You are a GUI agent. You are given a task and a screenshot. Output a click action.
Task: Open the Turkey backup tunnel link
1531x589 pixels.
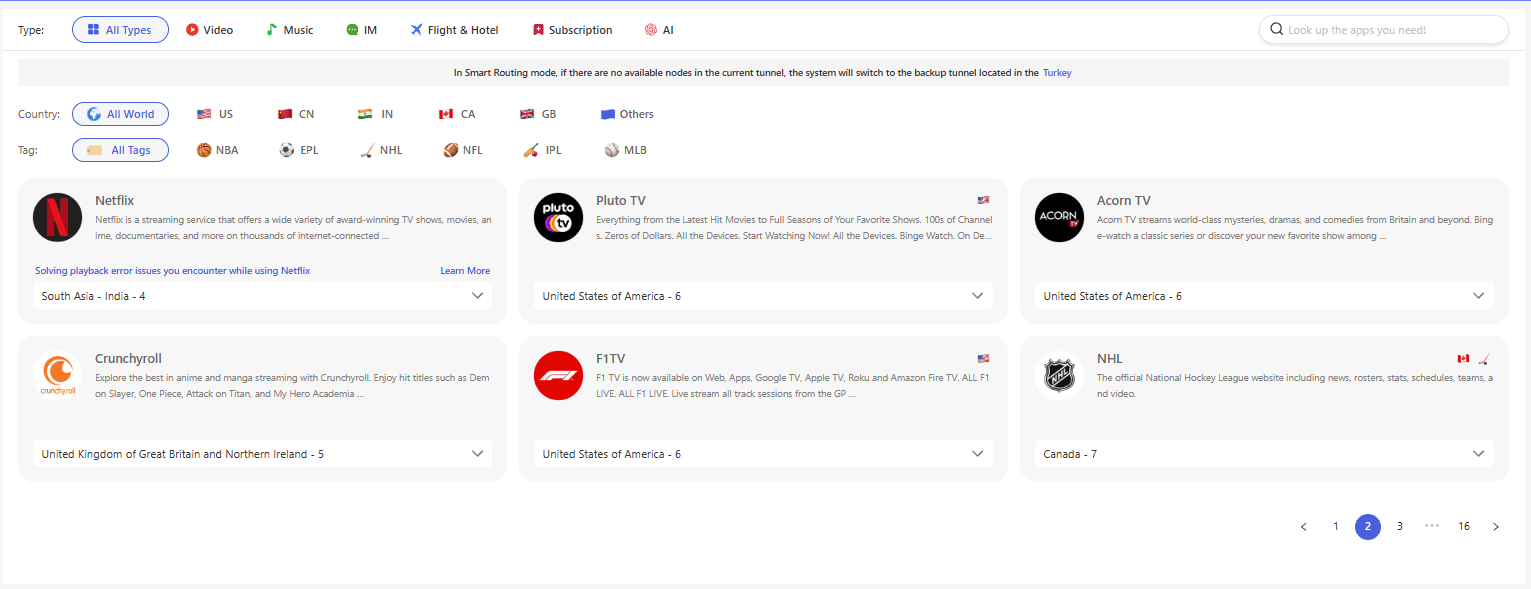click(1057, 73)
